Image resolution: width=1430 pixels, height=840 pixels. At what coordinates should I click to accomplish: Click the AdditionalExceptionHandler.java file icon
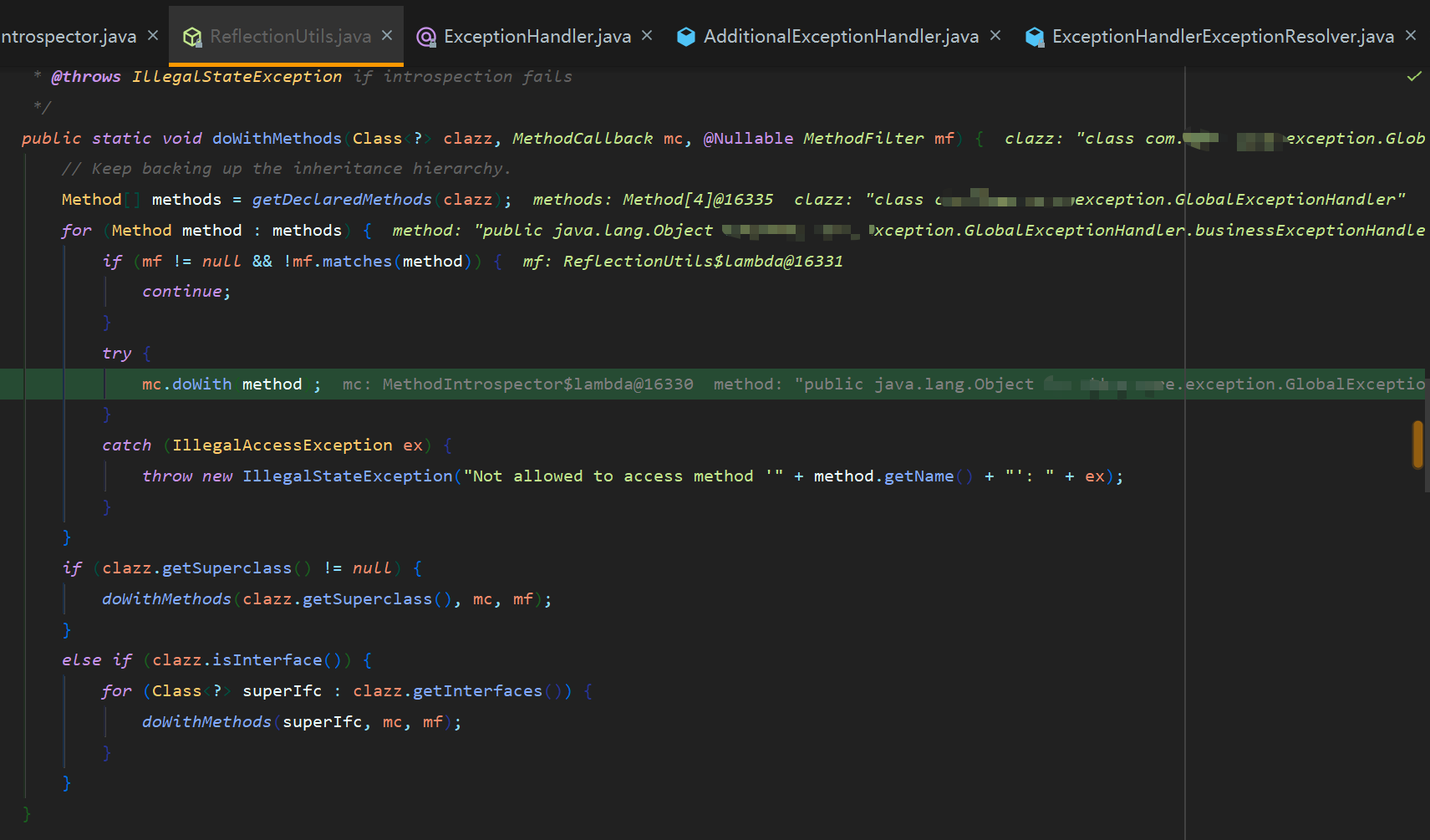coord(686,37)
